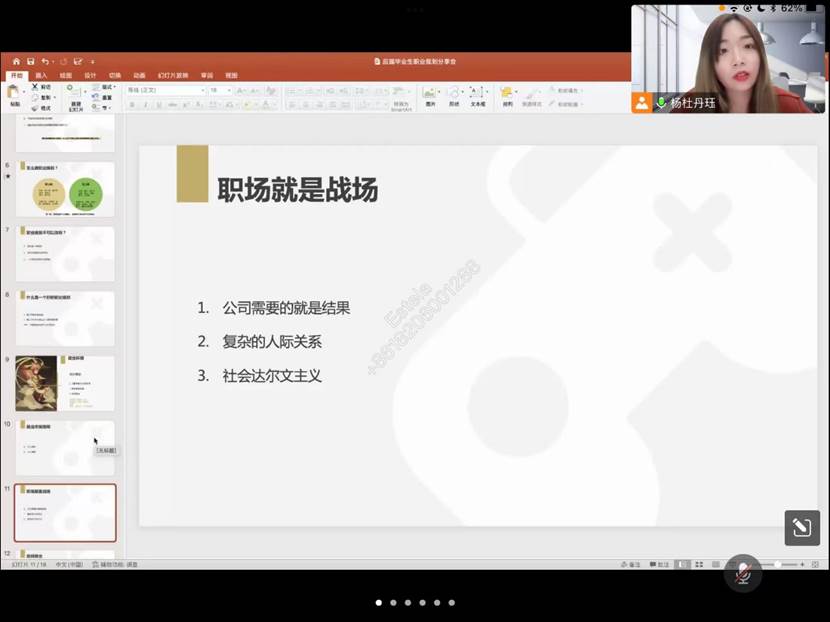Viewport: 830px width, 622px height.
Task: Click the Arrange (排列) icon
Action: 507,92
